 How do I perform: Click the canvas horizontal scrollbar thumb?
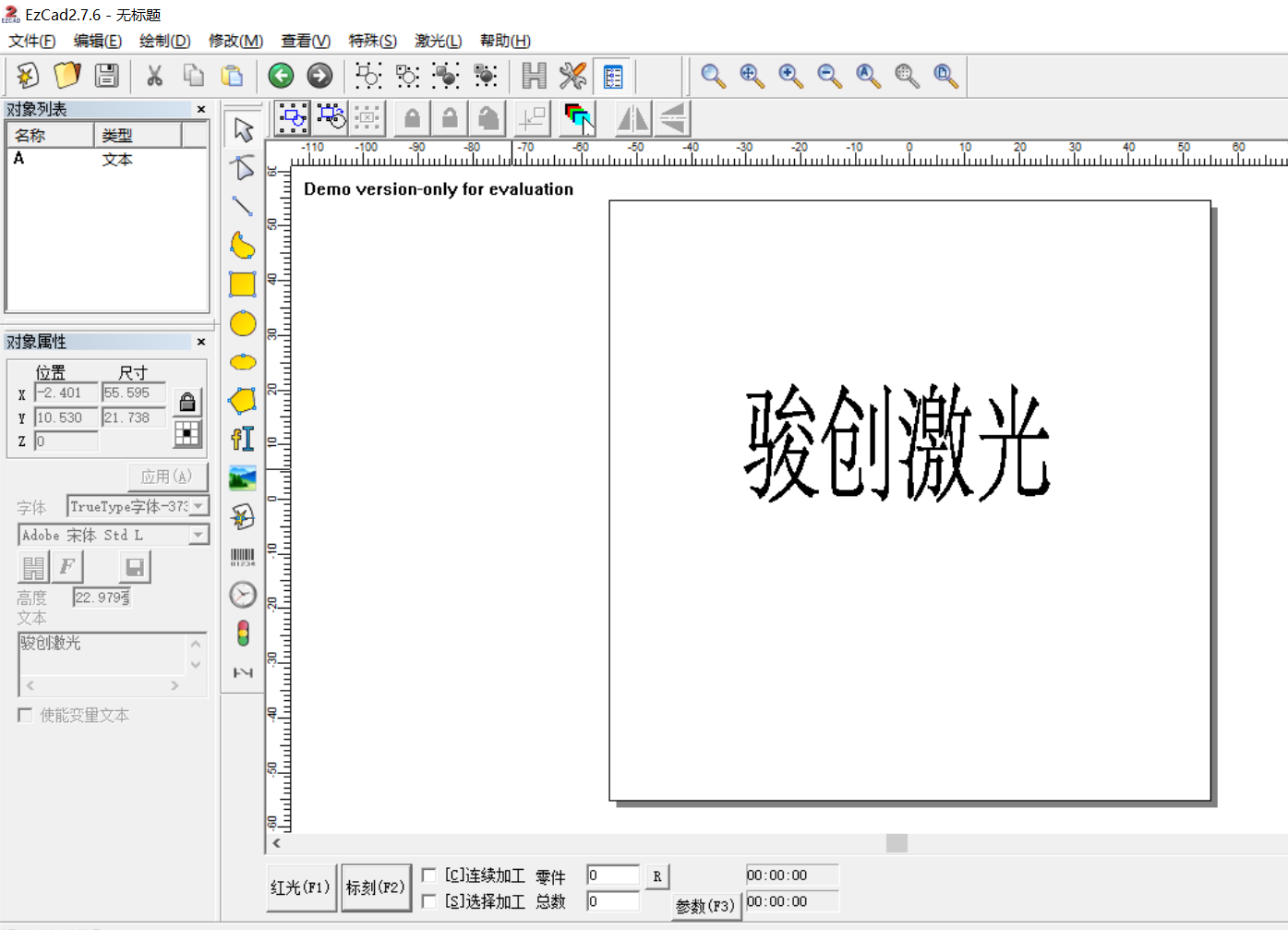(897, 843)
